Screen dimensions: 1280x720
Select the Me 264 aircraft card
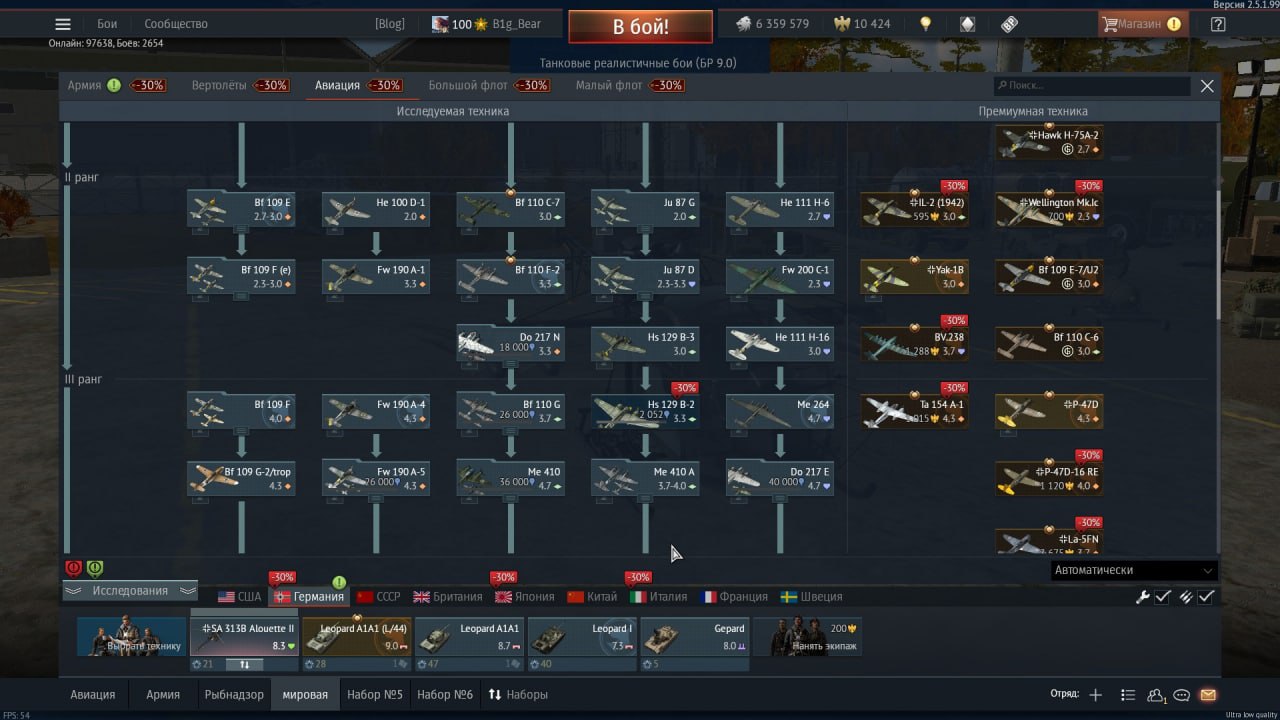[780, 411]
